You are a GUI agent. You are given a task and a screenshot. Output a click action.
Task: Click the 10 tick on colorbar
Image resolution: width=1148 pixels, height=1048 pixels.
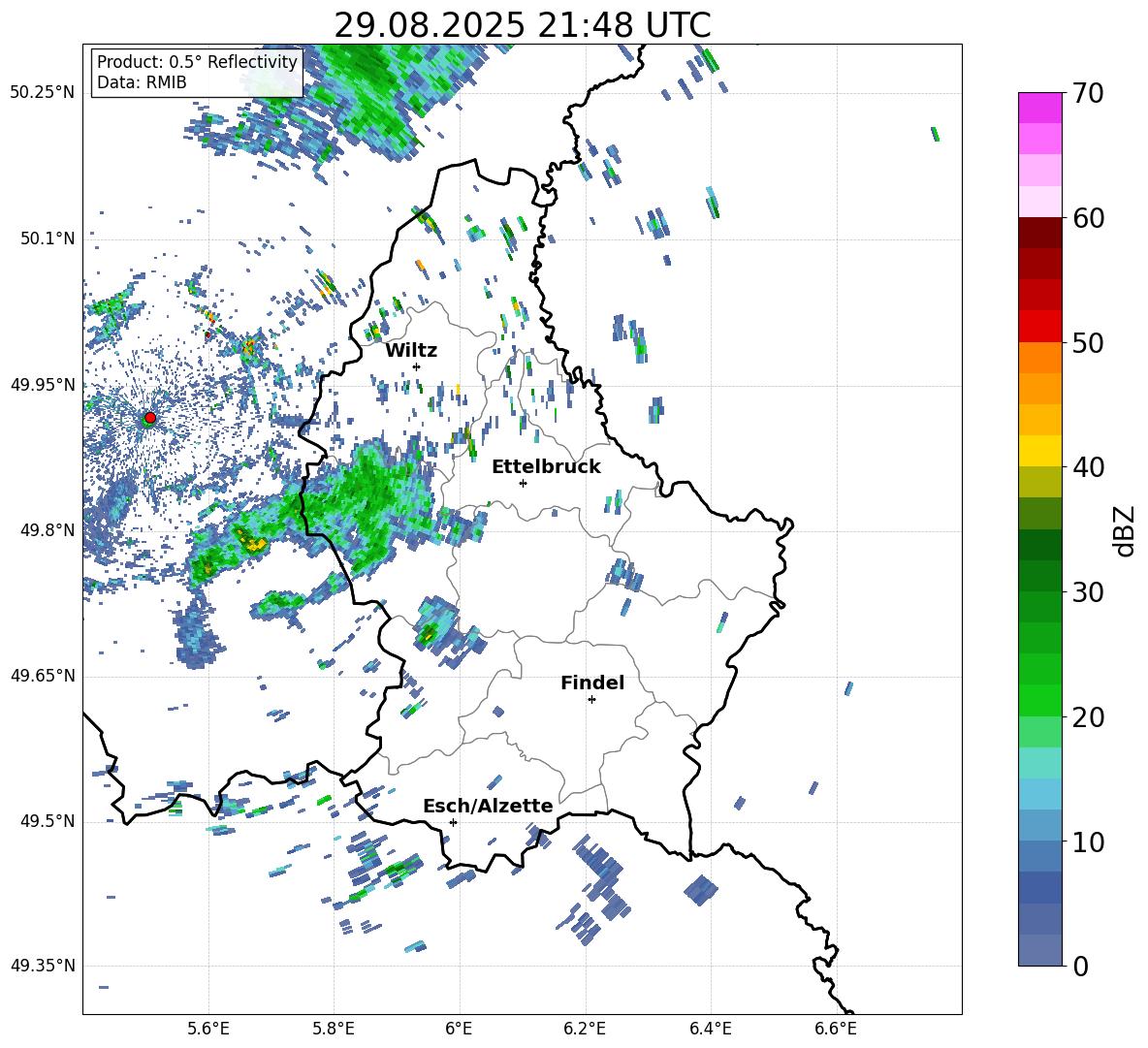coord(1088,842)
